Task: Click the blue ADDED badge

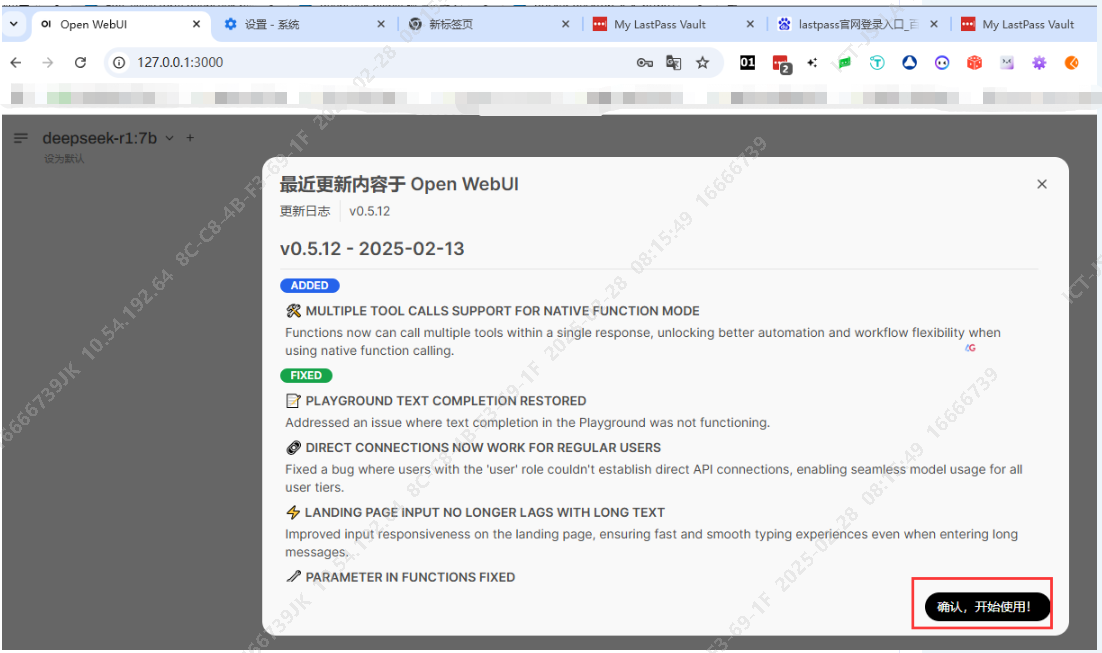Action: (310, 285)
